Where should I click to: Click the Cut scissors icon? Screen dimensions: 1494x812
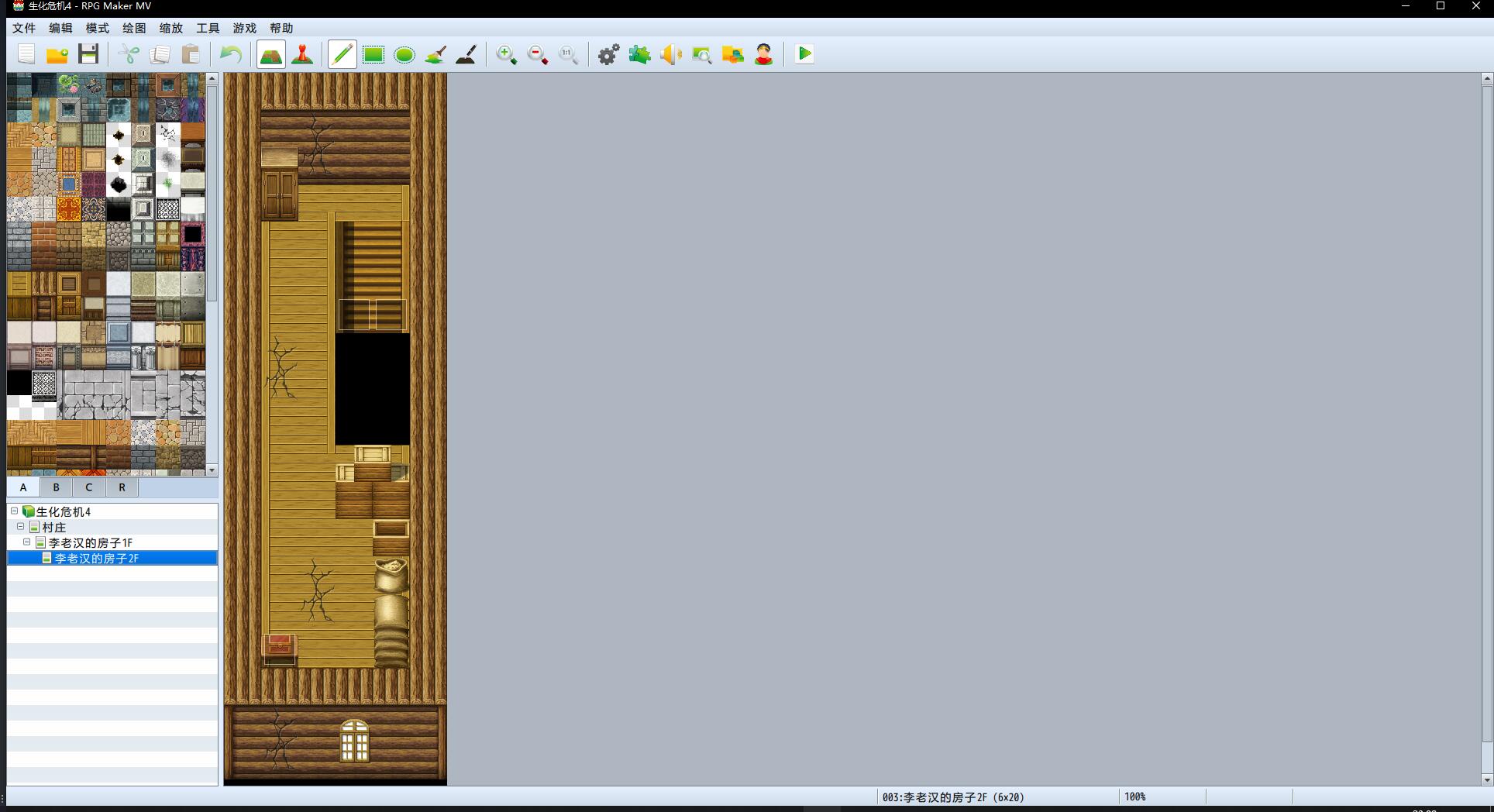tap(129, 54)
